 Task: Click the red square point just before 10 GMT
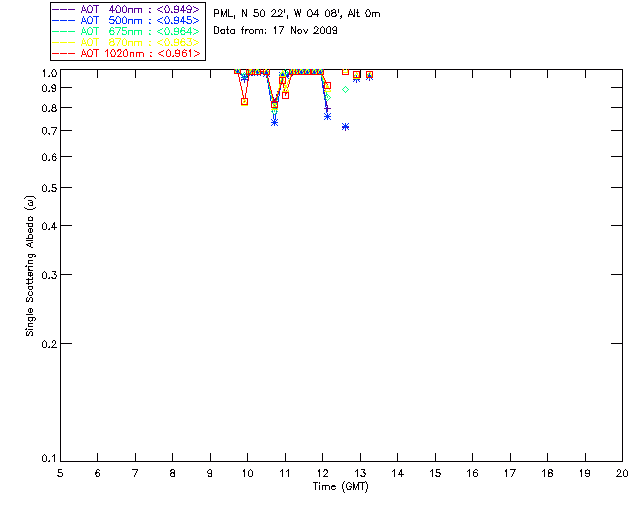[244, 102]
